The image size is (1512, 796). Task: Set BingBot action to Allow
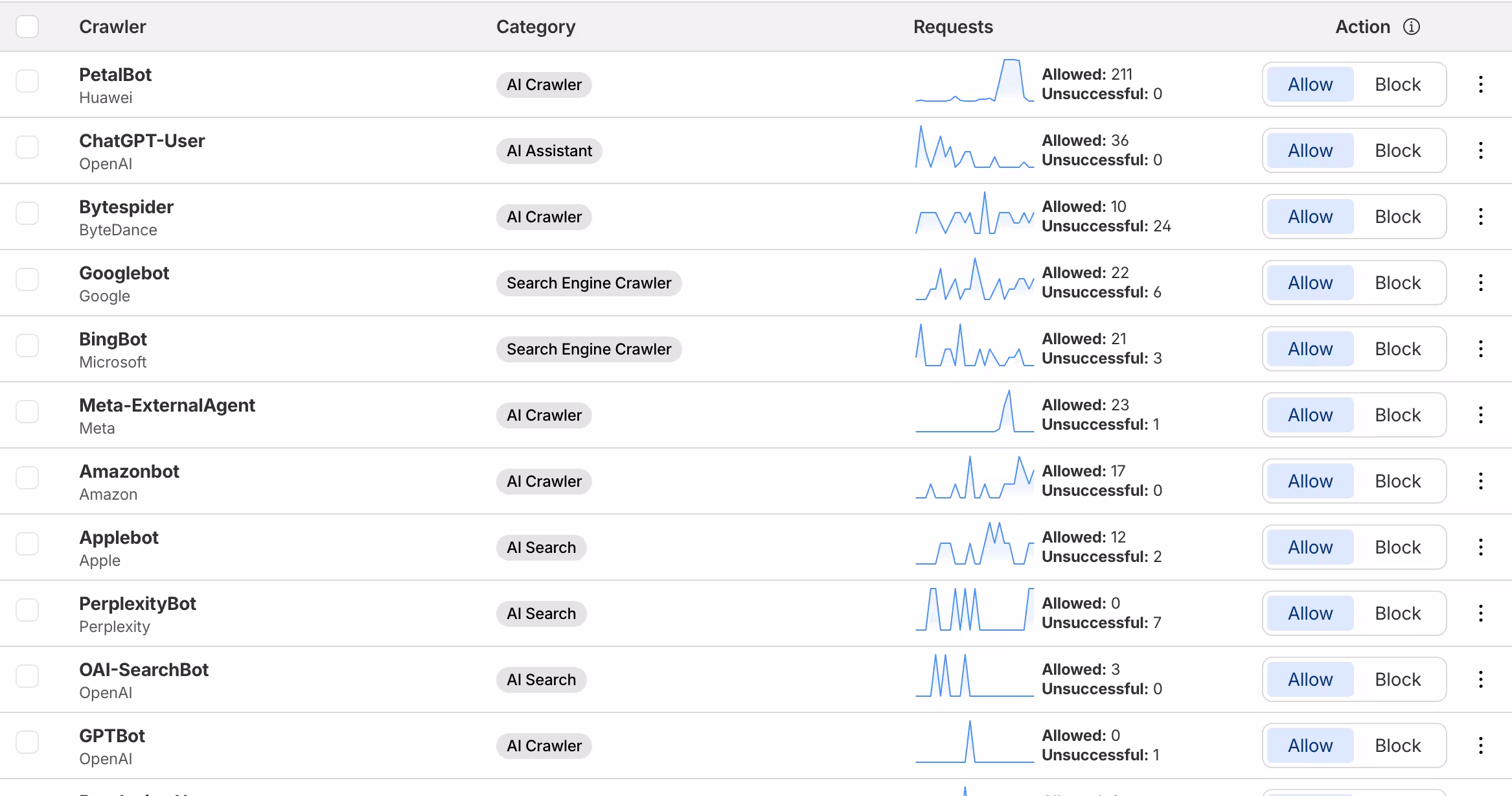[1310, 349]
